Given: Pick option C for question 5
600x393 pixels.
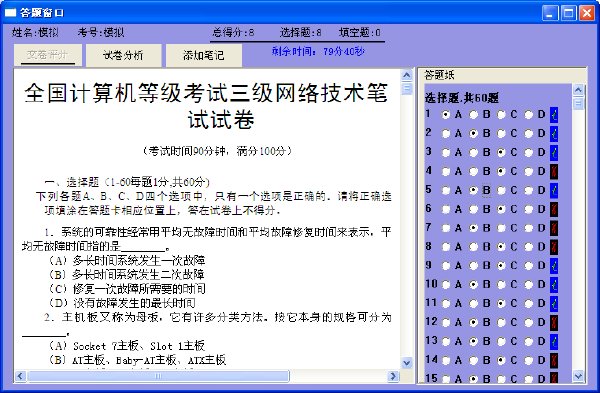Looking at the screenshot, I should [x=501, y=190].
